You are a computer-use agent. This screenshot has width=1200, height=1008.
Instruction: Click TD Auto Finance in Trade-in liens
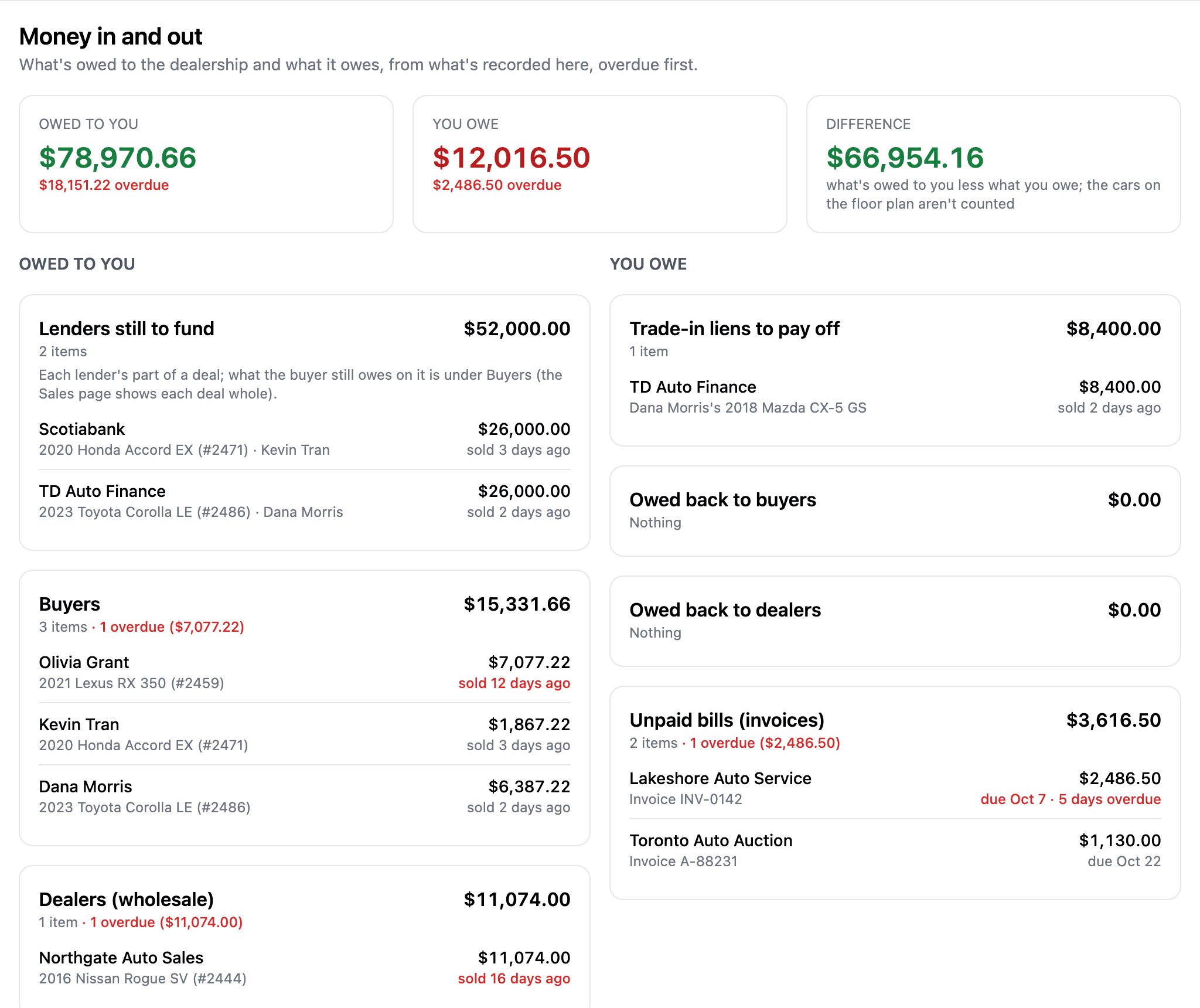693,387
